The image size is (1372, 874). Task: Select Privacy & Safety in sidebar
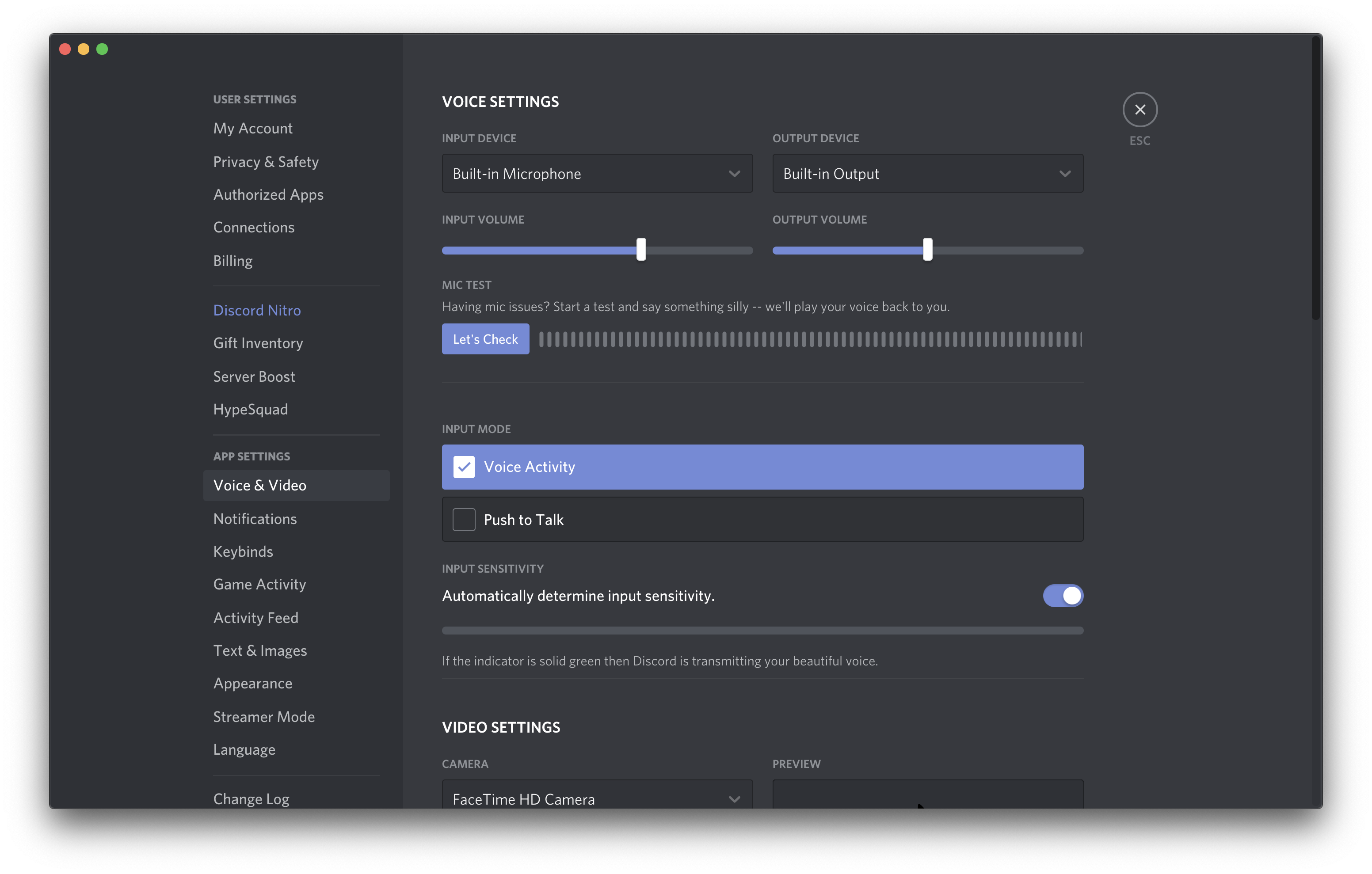[x=266, y=162]
